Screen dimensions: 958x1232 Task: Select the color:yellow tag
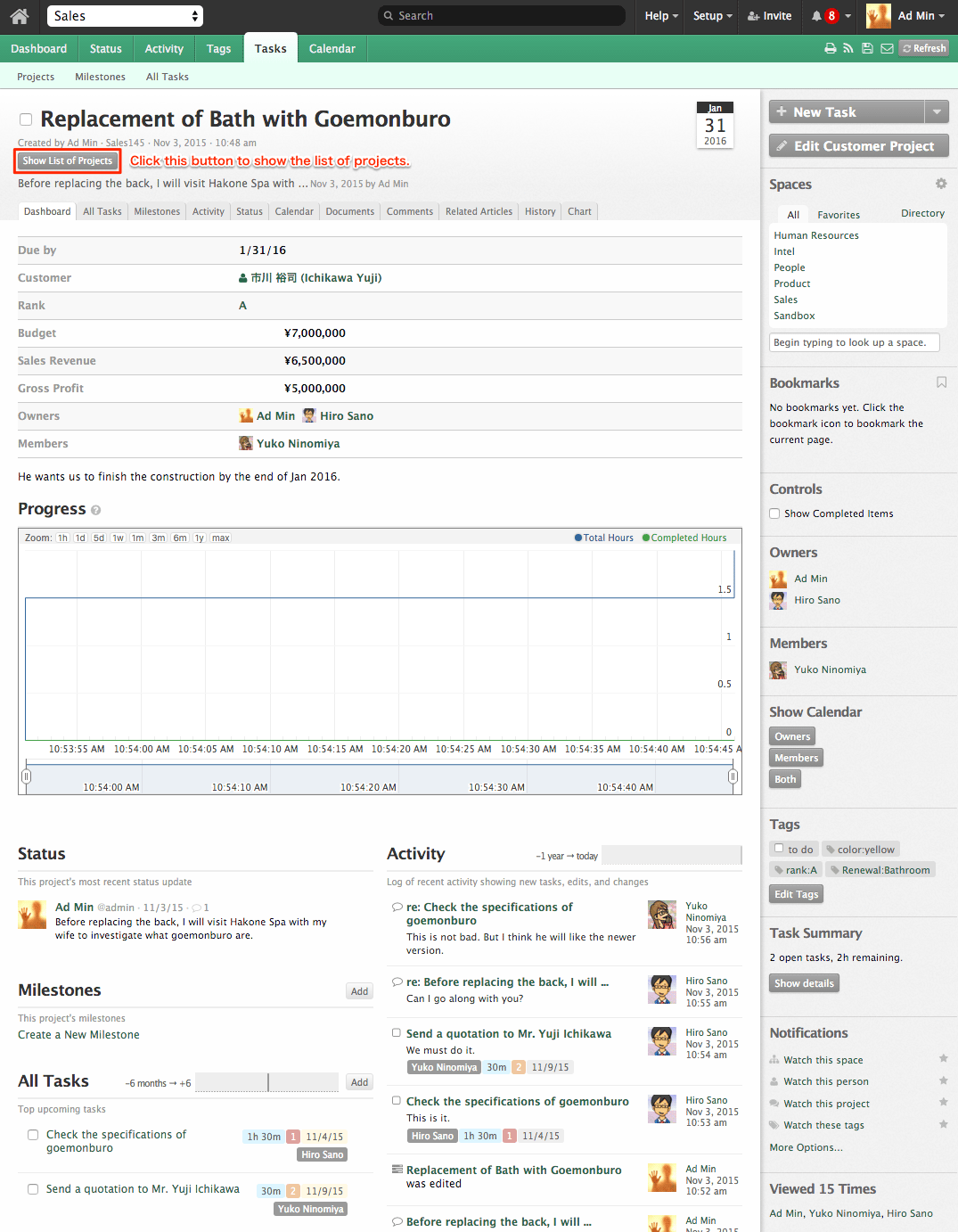[861, 850]
